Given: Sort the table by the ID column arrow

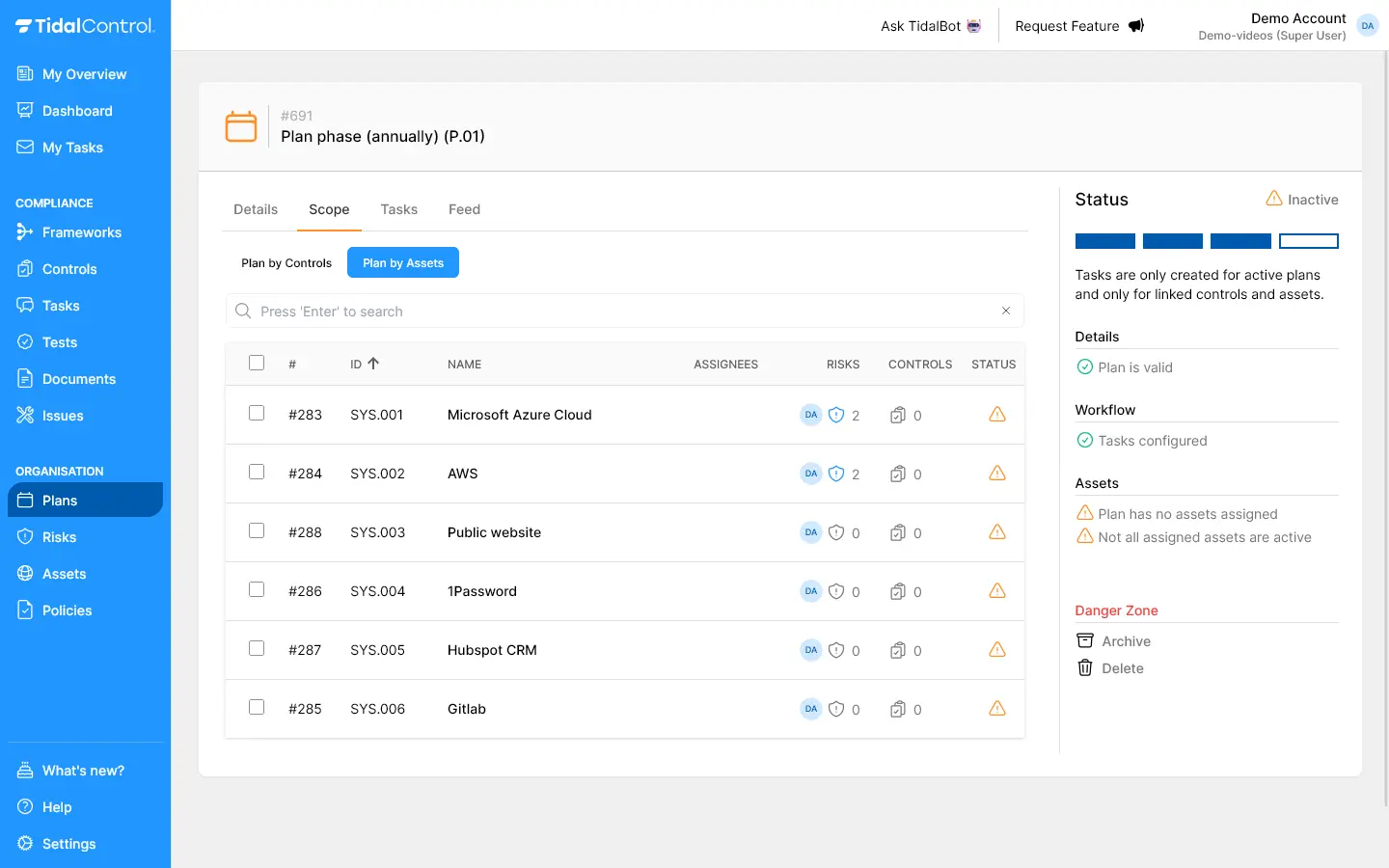Looking at the screenshot, I should tap(373, 364).
